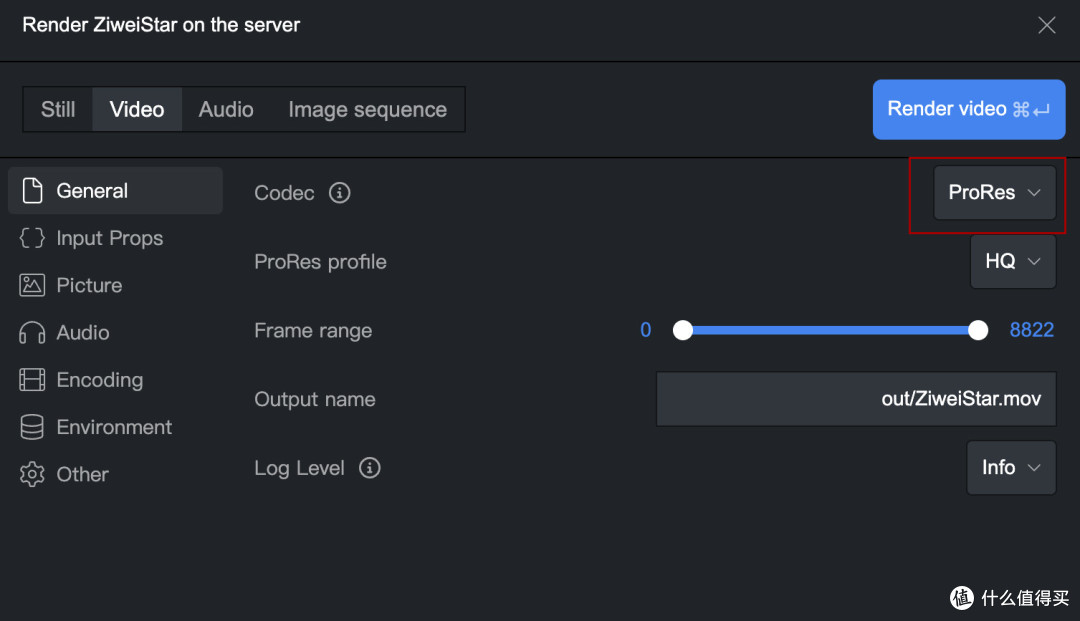
Task: Open the Environment settings section
Action: [x=115, y=427]
